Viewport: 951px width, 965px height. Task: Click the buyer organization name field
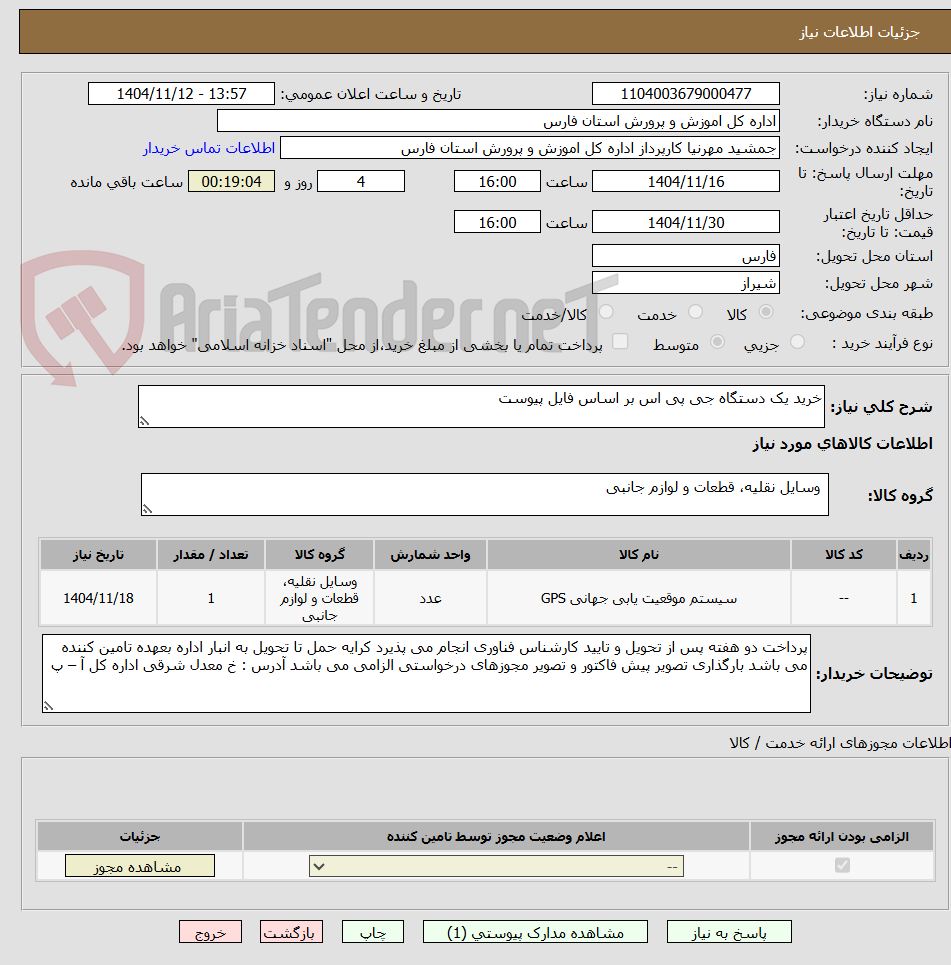tap(498, 121)
